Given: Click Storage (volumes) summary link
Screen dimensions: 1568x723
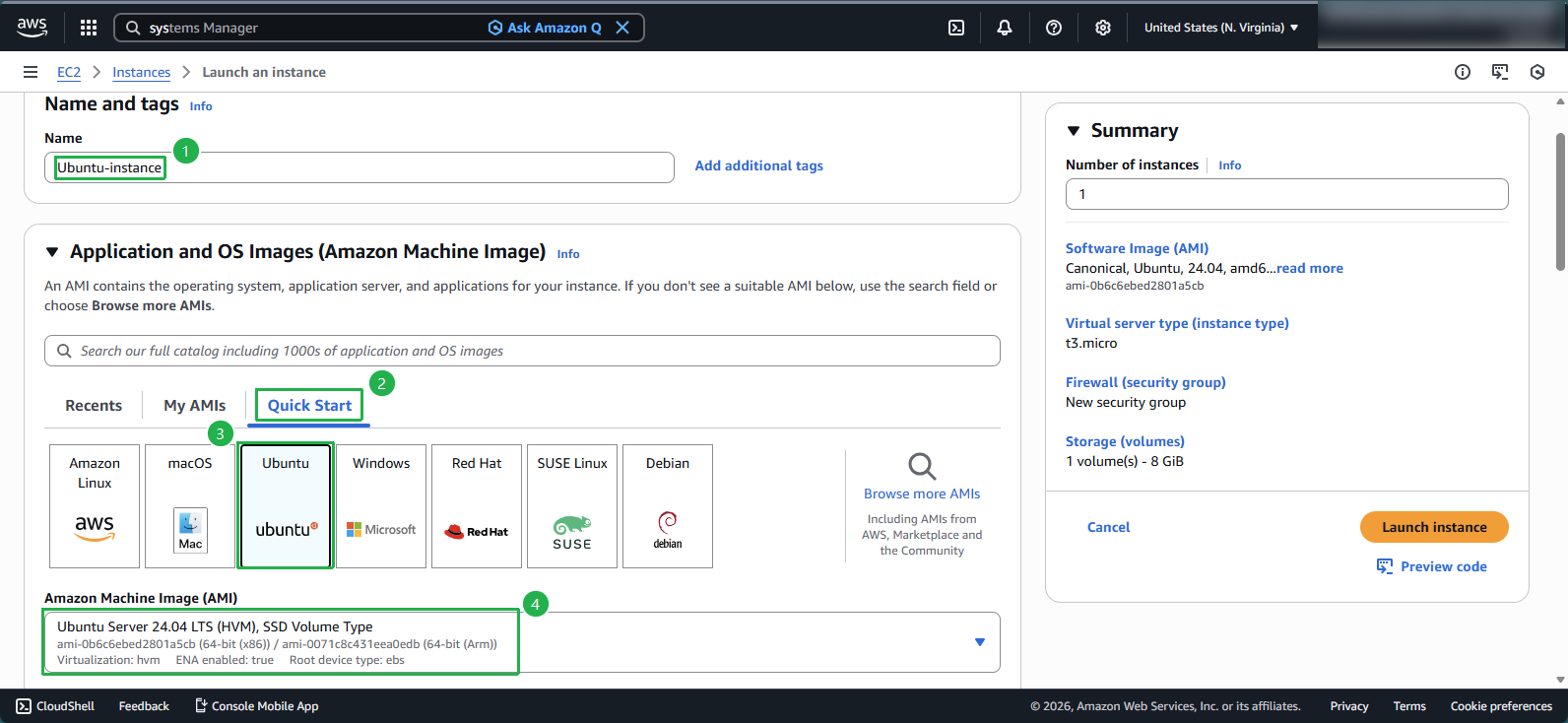Looking at the screenshot, I should (1125, 441).
